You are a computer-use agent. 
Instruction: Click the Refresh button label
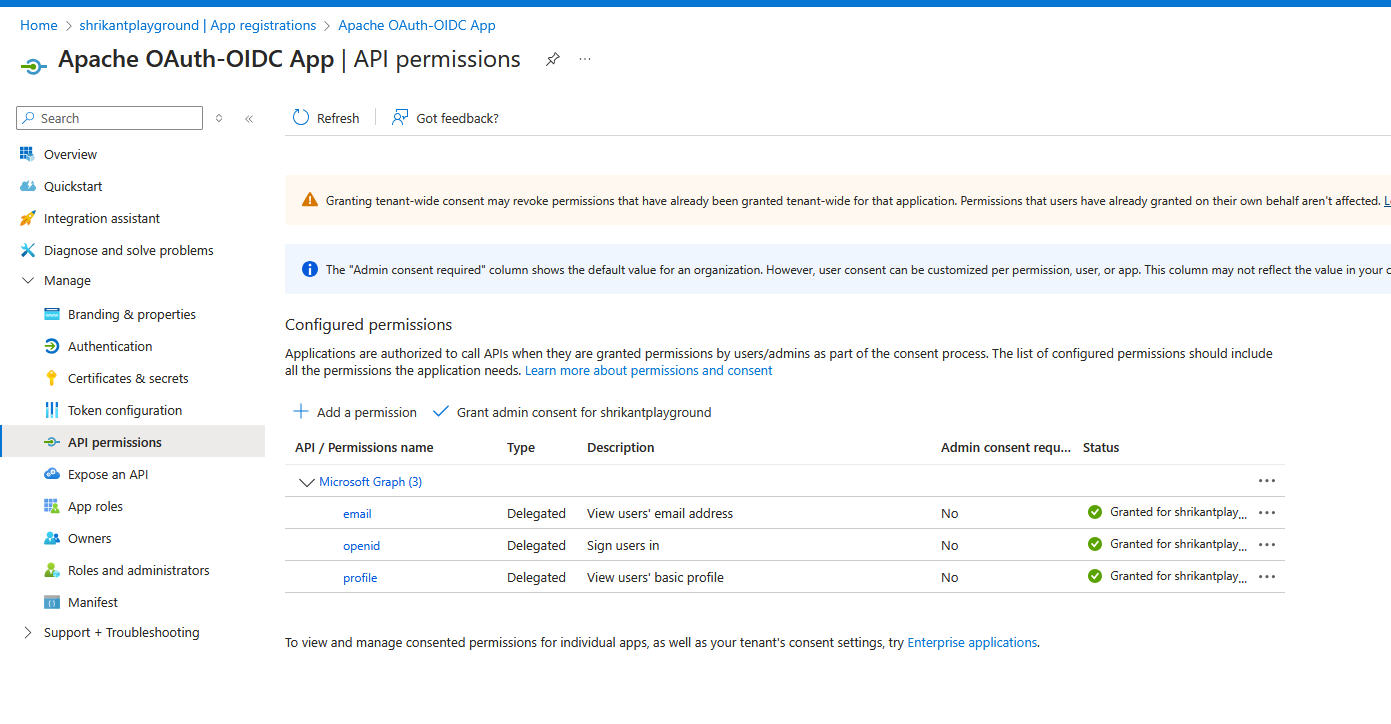(x=338, y=118)
